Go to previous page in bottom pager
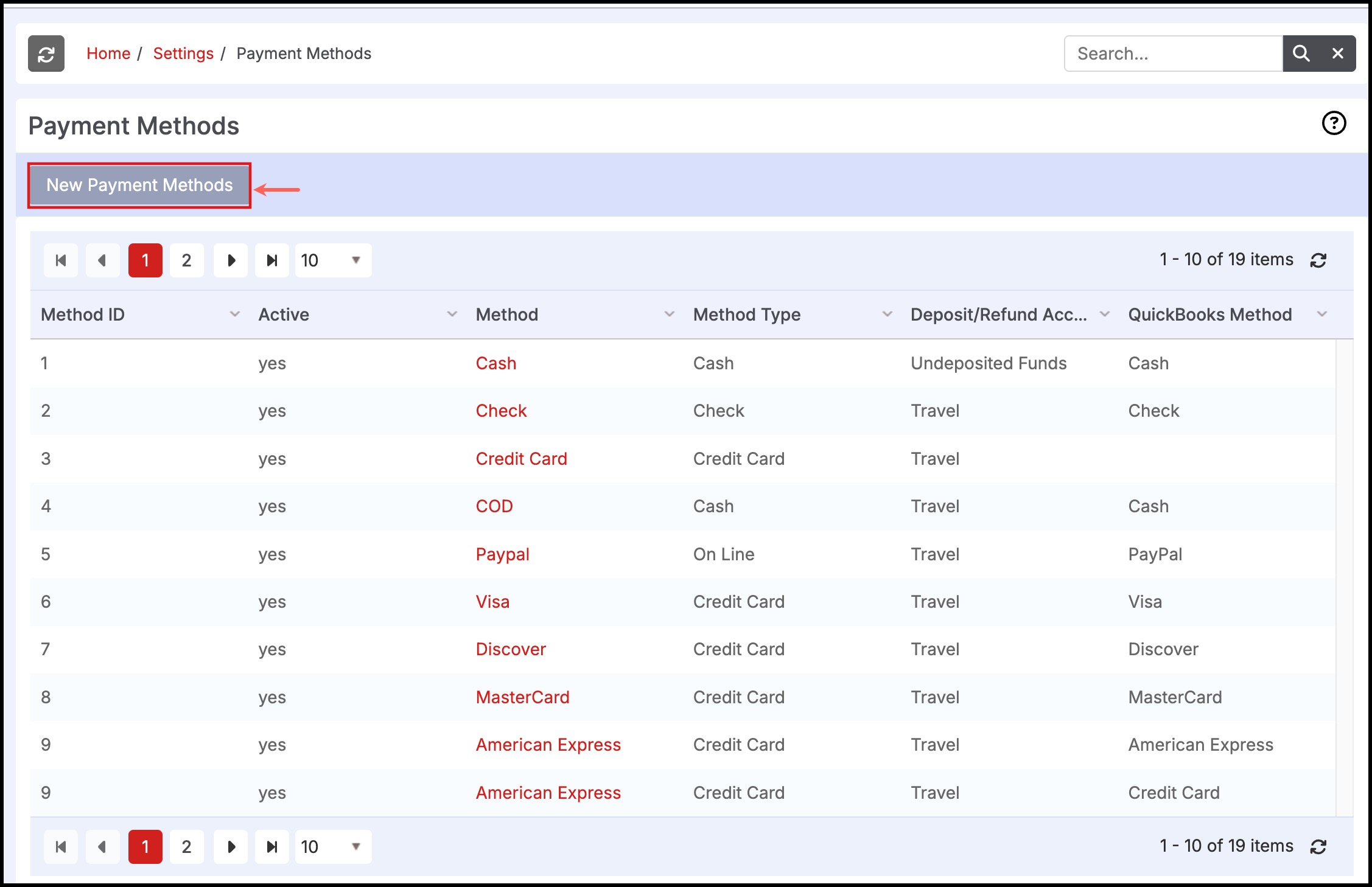The image size is (1372, 887). pos(102,846)
